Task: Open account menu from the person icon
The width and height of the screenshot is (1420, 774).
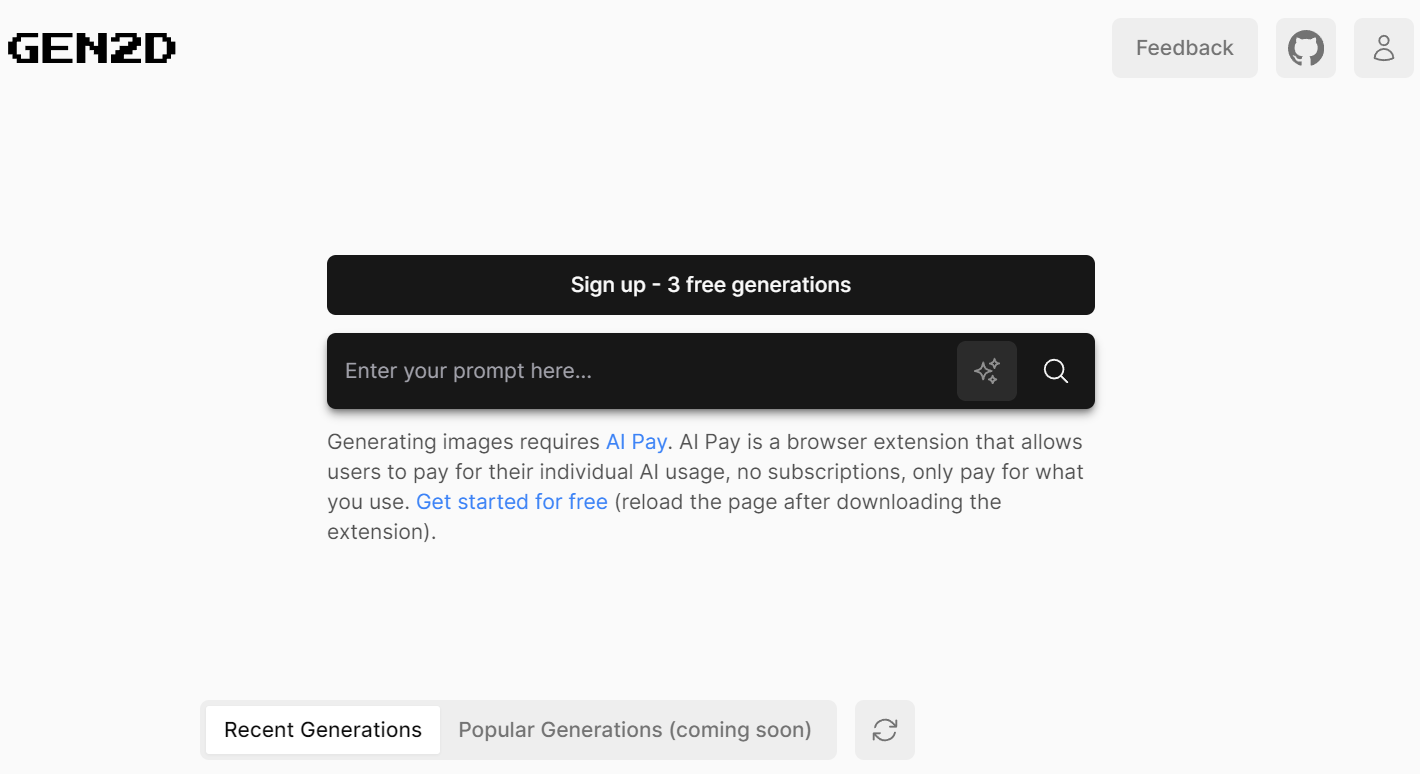Action: [1383, 48]
